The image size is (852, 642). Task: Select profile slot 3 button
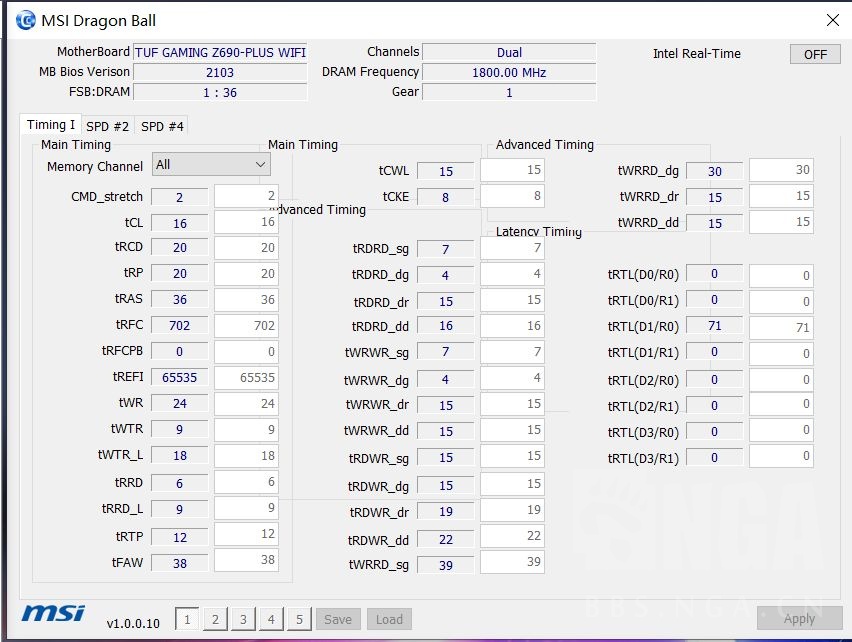tap(243, 619)
